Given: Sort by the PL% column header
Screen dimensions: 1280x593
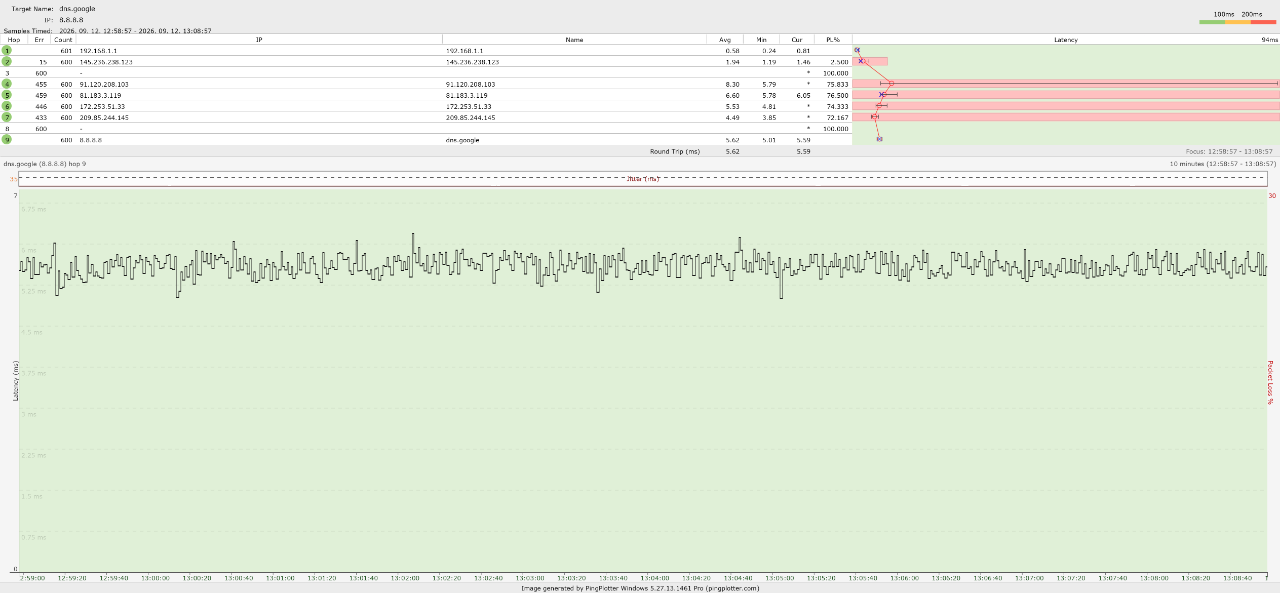Looking at the screenshot, I should (833, 39).
